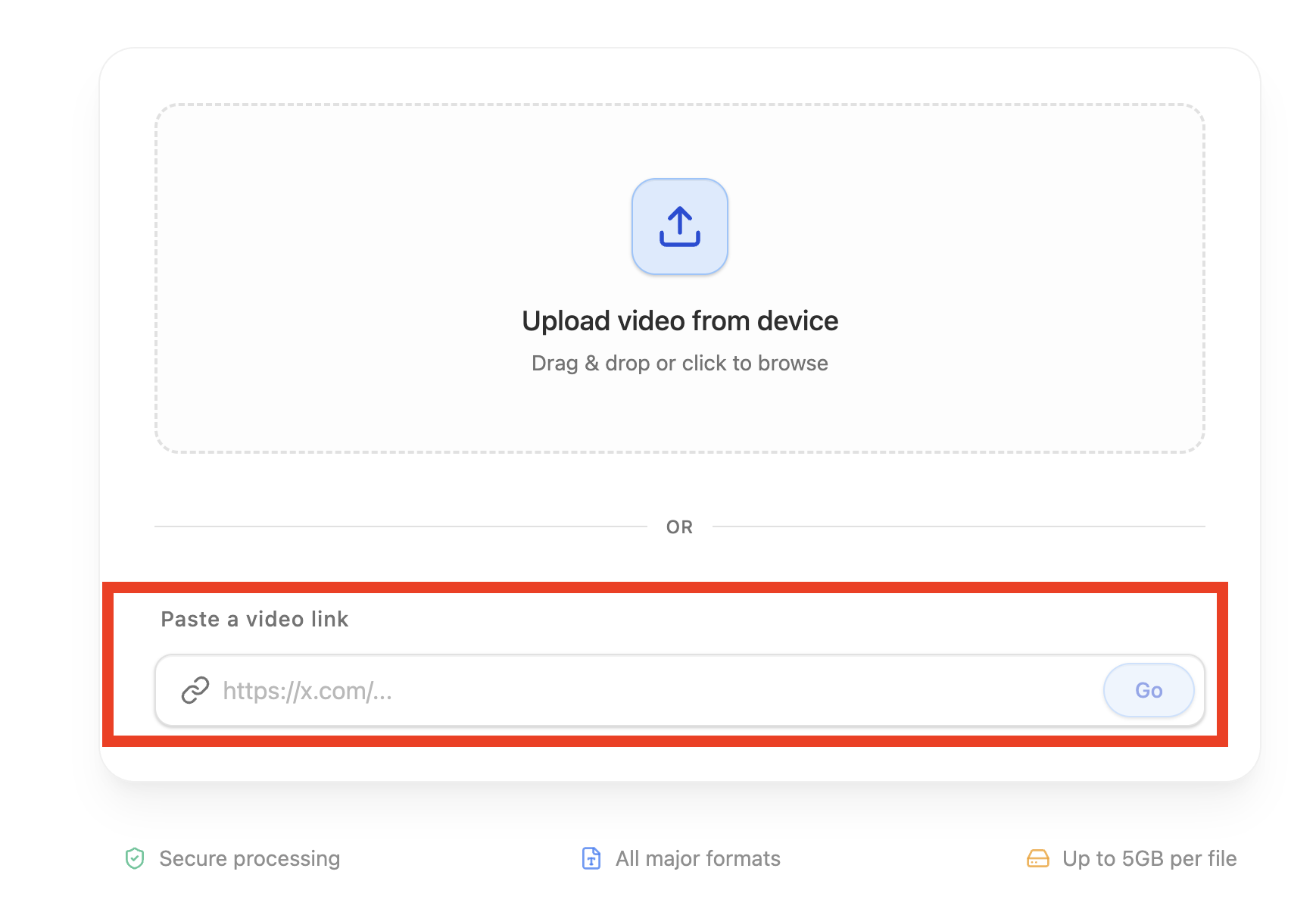Select "Drag & drop or click to browse"

679,364
